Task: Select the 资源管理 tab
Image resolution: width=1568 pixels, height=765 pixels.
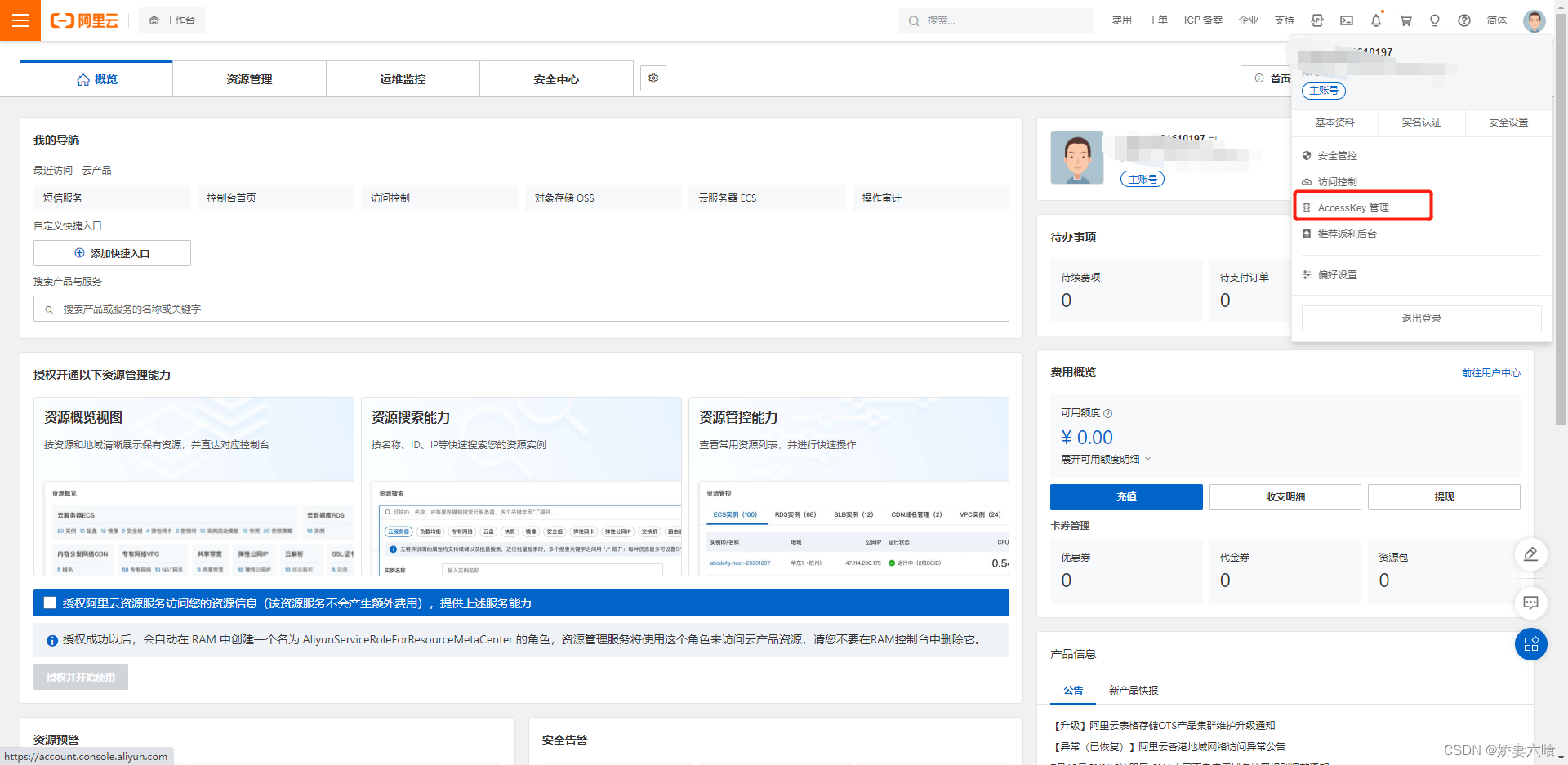Action: pyautogui.click(x=249, y=79)
